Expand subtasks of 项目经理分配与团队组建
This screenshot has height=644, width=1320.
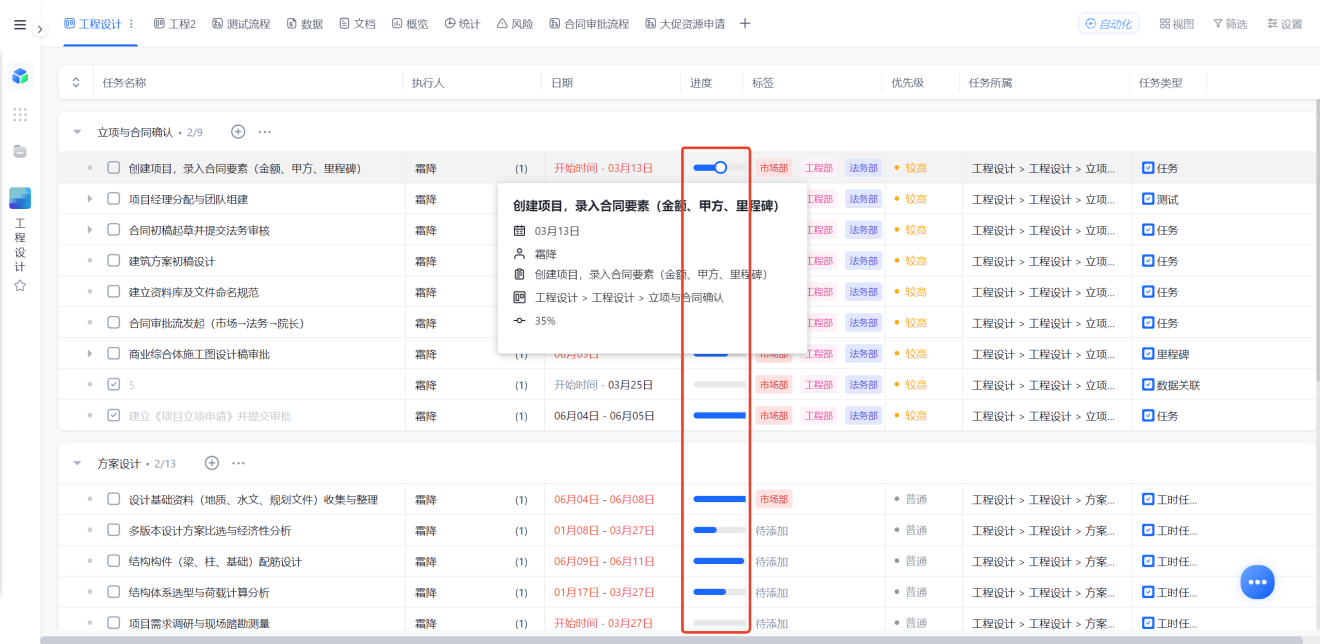click(90, 199)
